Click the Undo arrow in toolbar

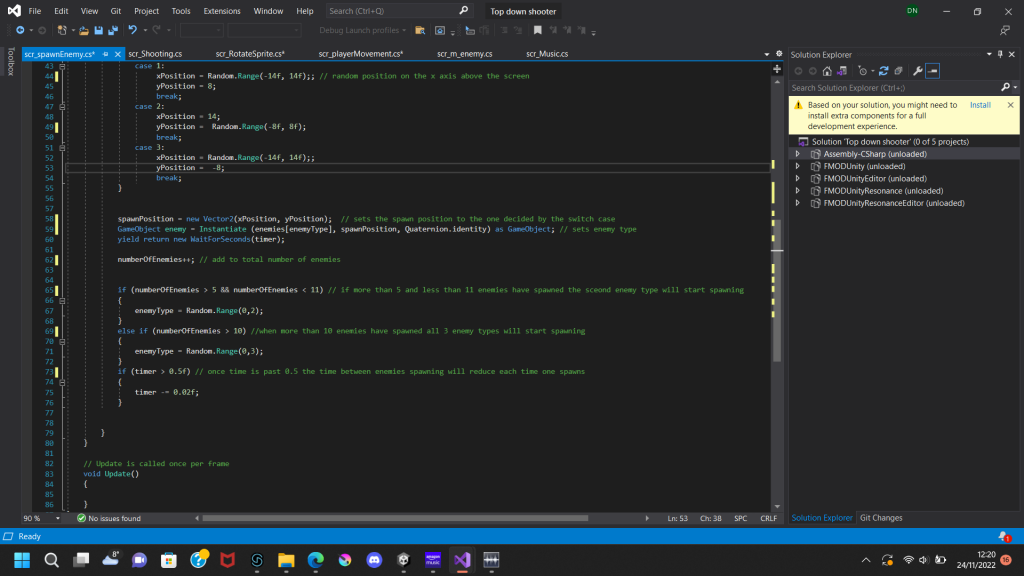(x=132, y=31)
